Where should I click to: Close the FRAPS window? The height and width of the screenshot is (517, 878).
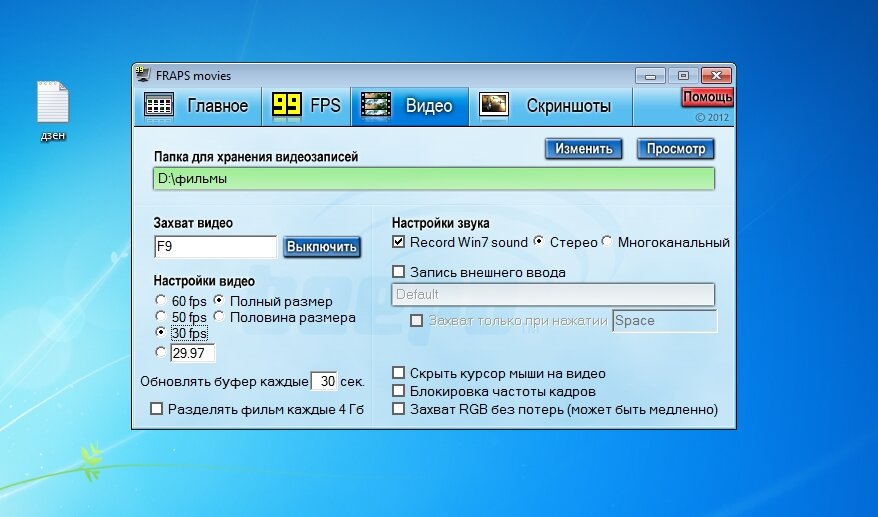click(716, 75)
